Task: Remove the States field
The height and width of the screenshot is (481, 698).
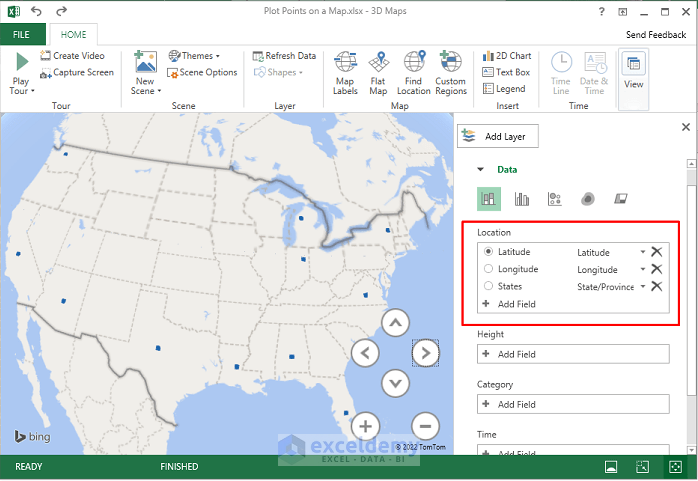Action: point(657,286)
